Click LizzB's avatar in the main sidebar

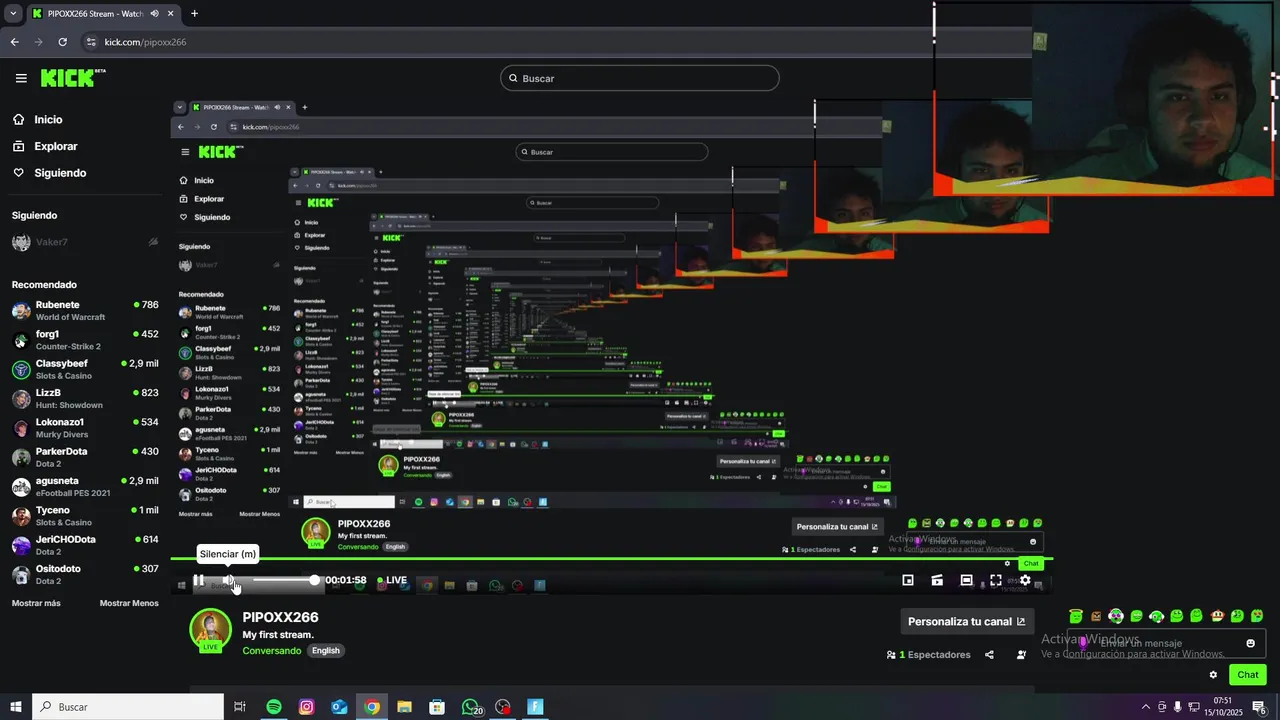pyautogui.click(x=21, y=399)
